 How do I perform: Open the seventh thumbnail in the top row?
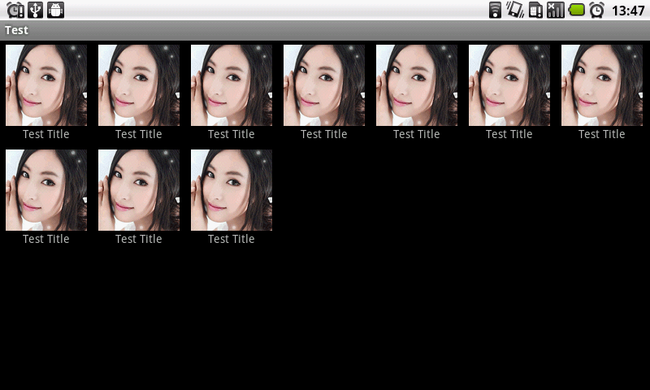coord(602,85)
